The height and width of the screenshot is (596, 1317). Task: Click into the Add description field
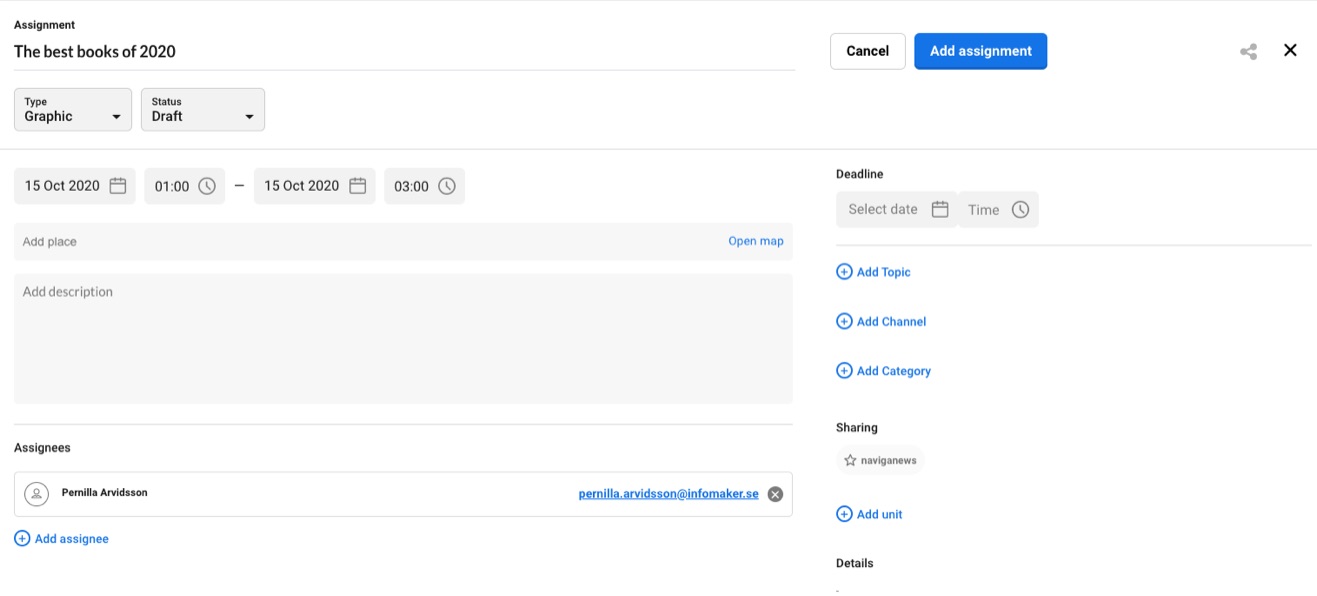pyautogui.click(x=403, y=338)
